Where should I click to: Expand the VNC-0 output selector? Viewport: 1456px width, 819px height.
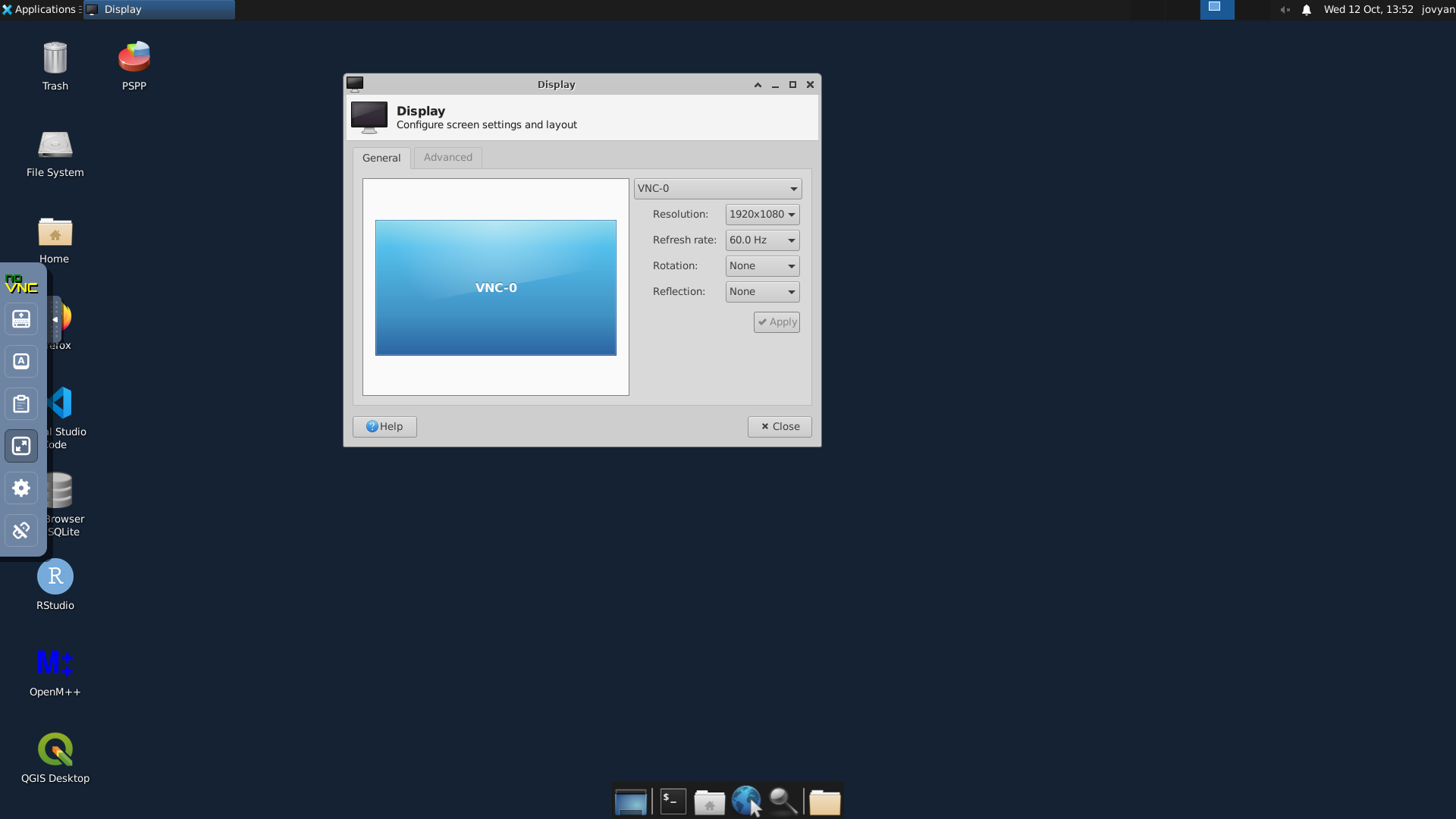pos(717,189)
